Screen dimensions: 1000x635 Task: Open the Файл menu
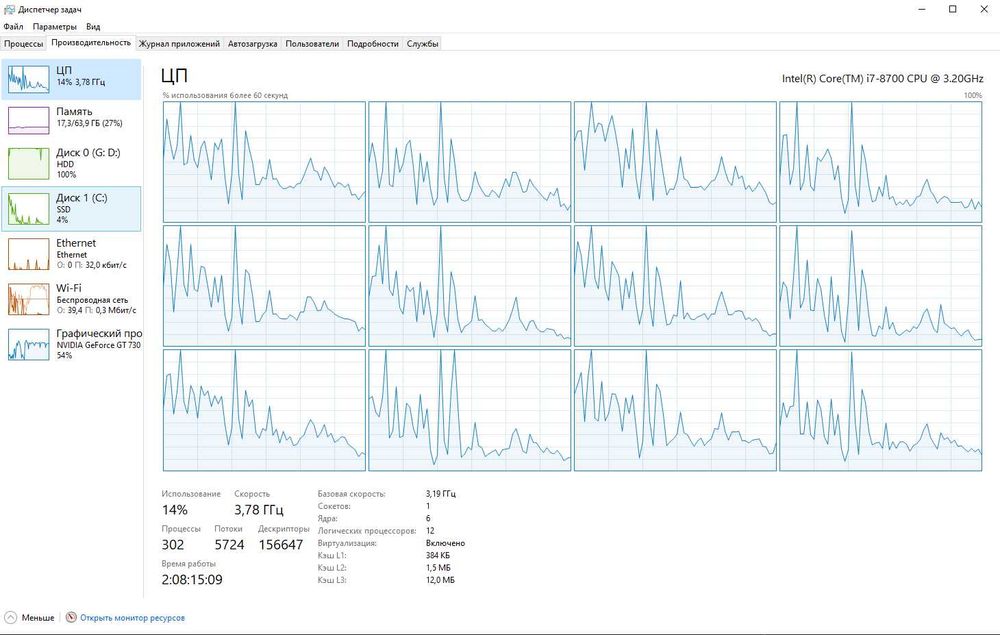point(13,27)
